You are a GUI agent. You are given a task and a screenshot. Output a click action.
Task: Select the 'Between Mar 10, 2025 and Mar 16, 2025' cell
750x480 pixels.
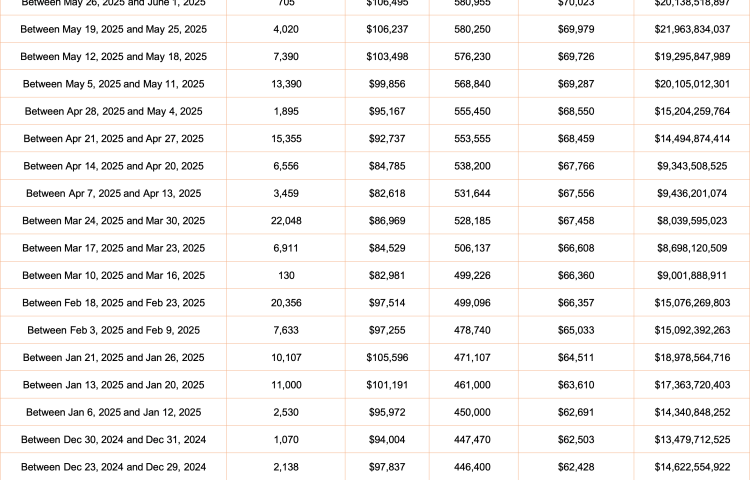113,275
